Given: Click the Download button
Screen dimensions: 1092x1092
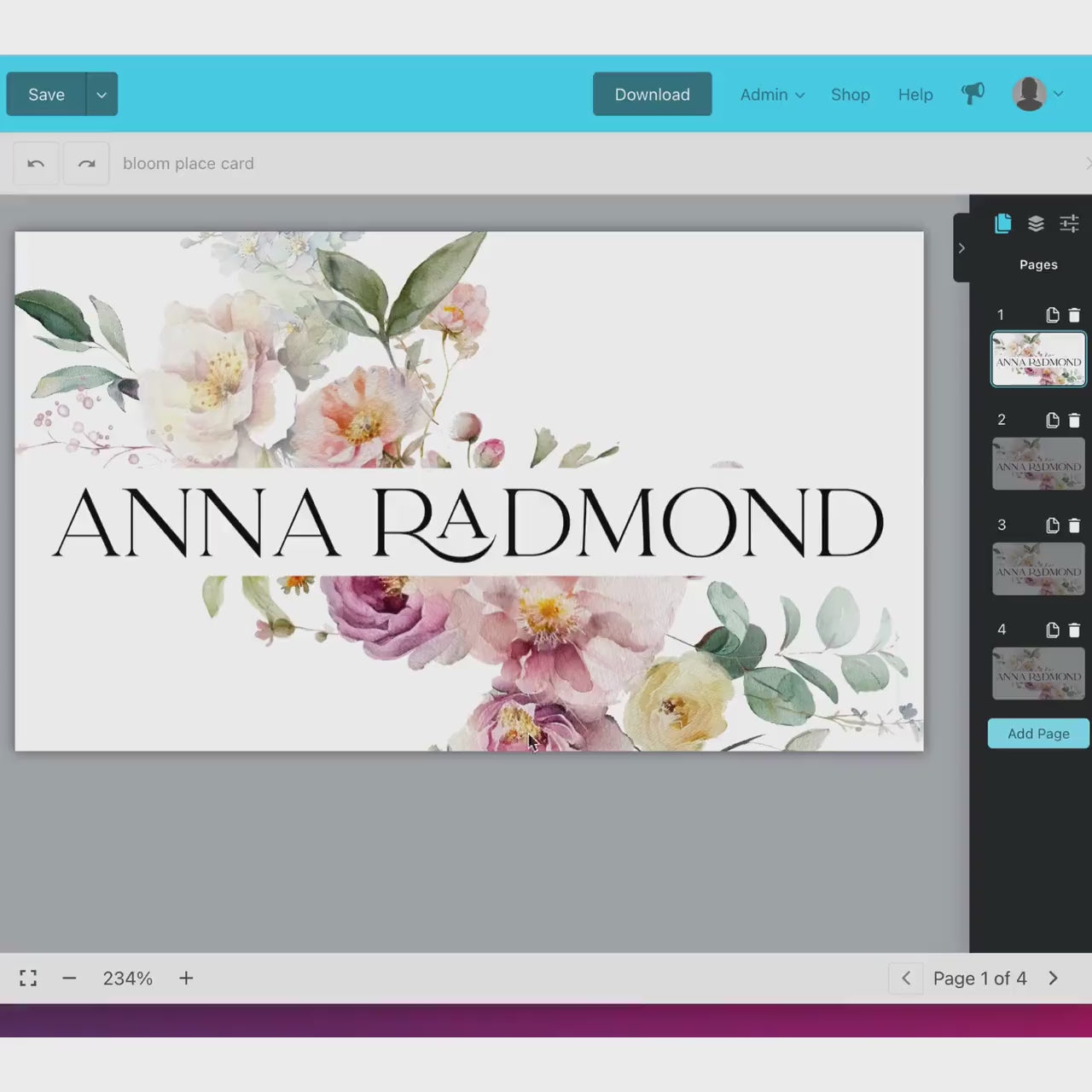Looking at the screenshot, I should pyautogui.click(x=652, y=94).
